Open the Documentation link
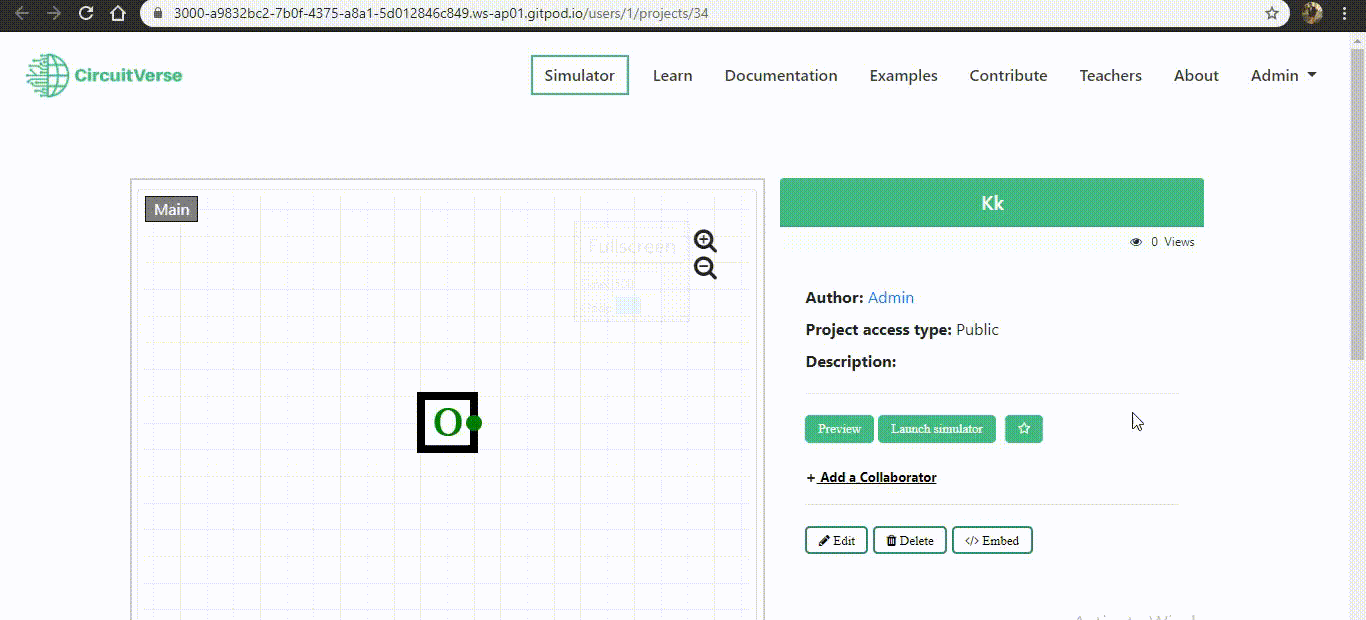 pyautogui.click(x=781, y=76)
